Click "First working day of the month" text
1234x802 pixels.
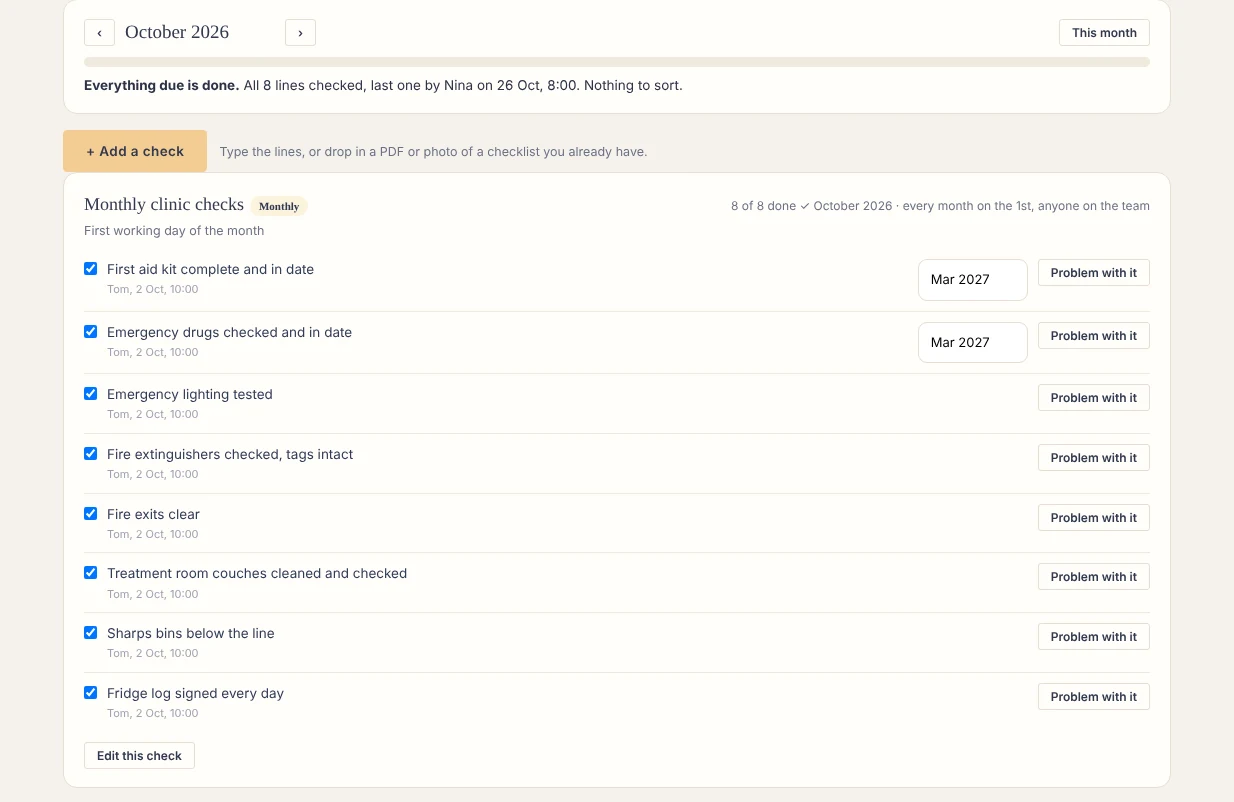(174, 231)
